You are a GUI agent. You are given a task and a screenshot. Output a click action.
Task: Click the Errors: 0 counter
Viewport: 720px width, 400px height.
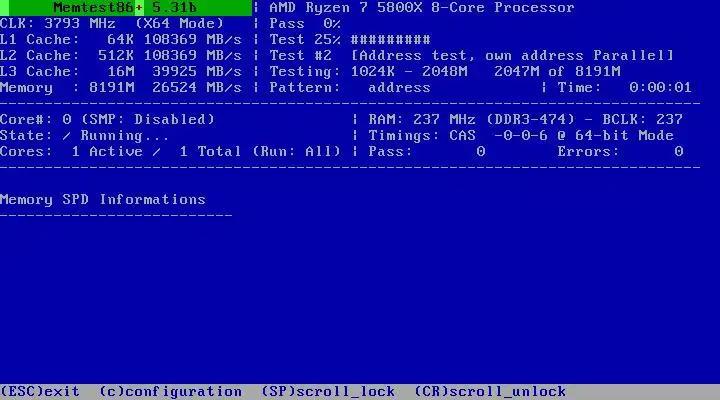pyautogui.click(x=620, y=152)
